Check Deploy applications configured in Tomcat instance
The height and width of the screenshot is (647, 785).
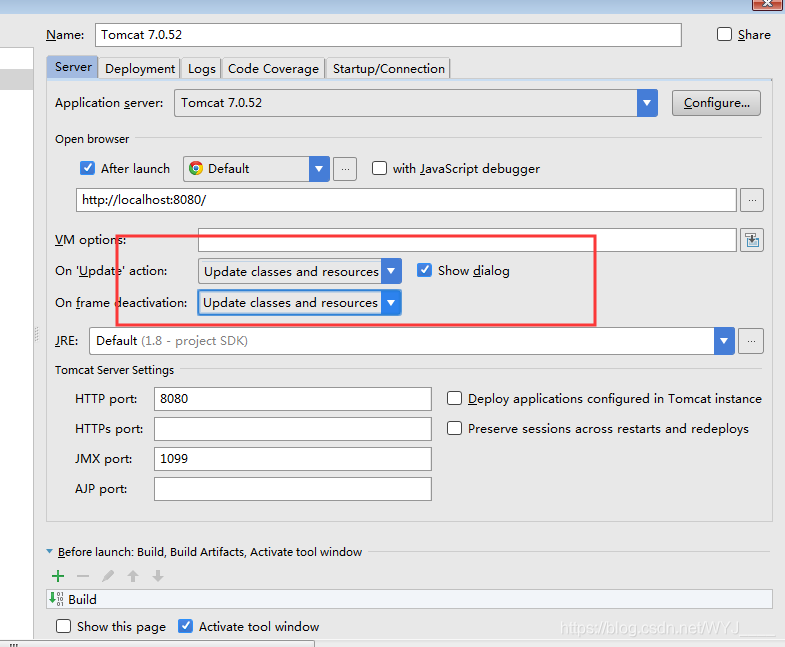tap(454, 398)
